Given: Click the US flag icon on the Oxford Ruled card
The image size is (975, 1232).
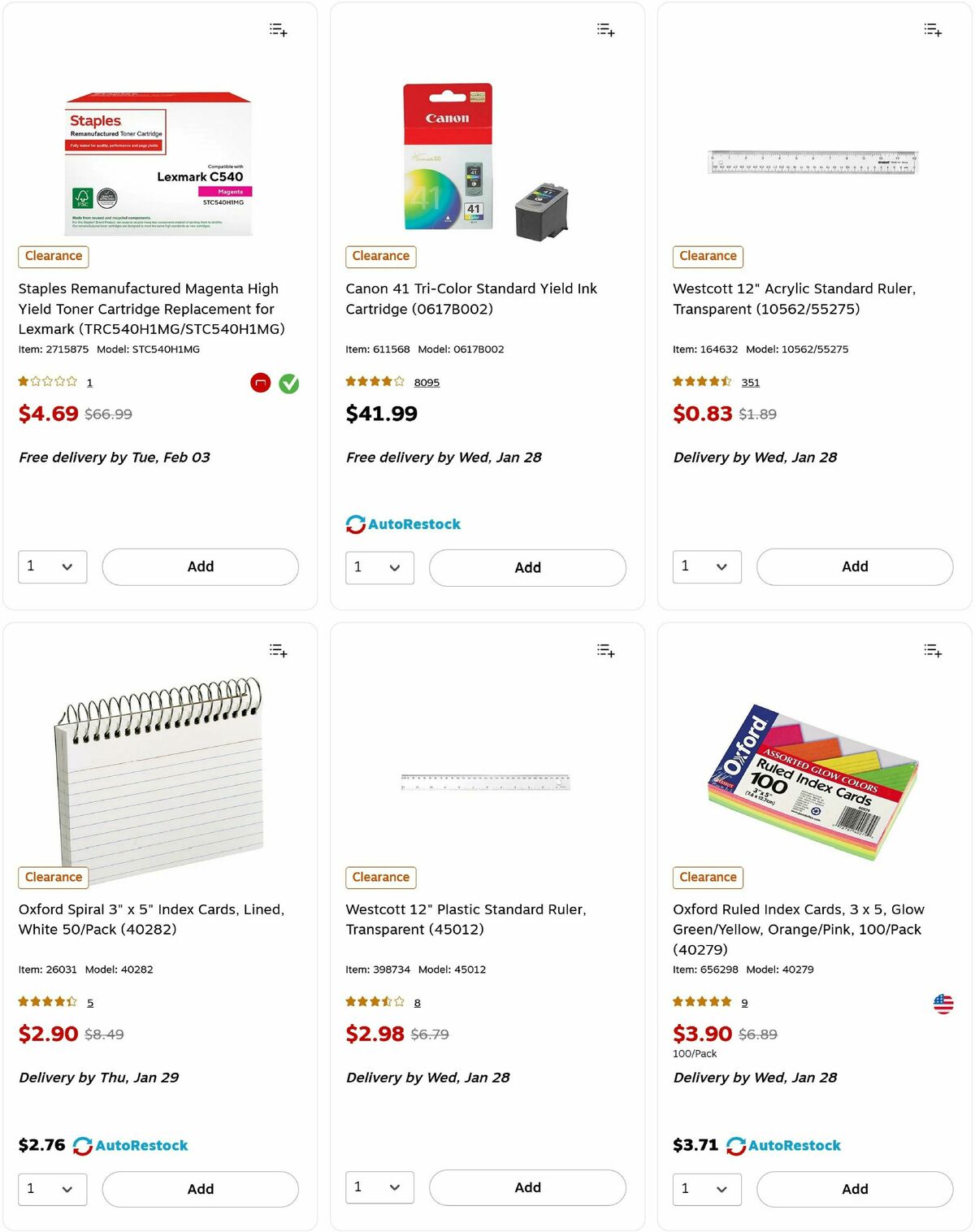Looking at the screenshot, I should 942,1004.
